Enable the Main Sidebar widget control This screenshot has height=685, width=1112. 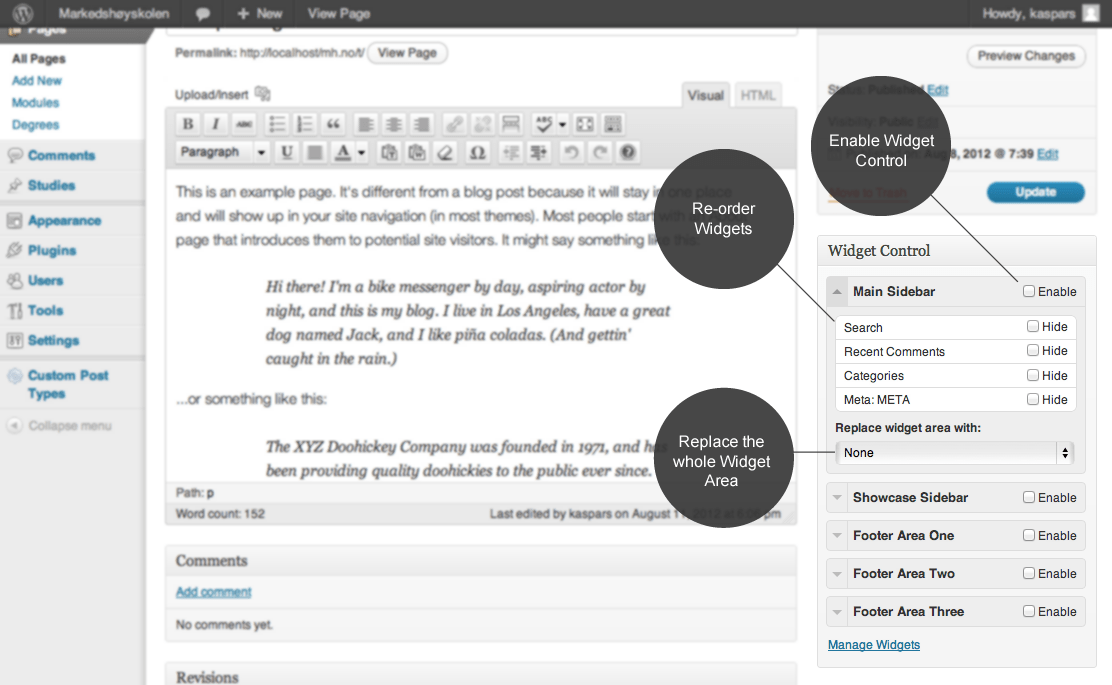point(1028,291)
